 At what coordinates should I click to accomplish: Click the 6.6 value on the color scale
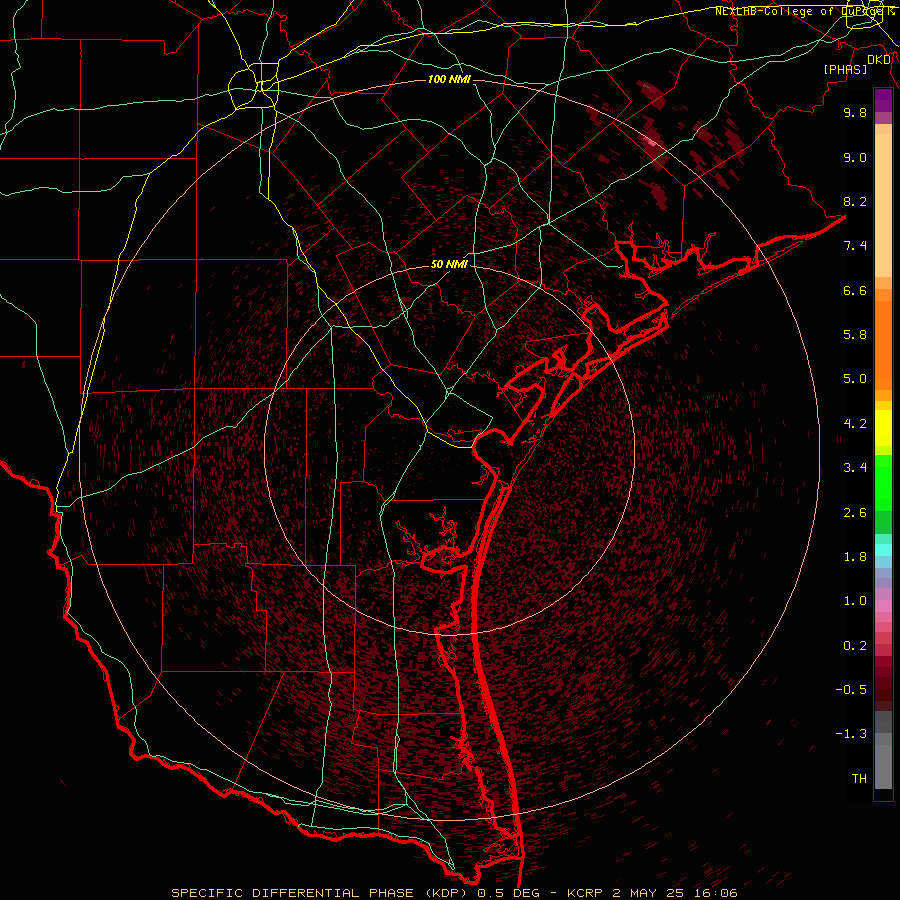[855, 290]
